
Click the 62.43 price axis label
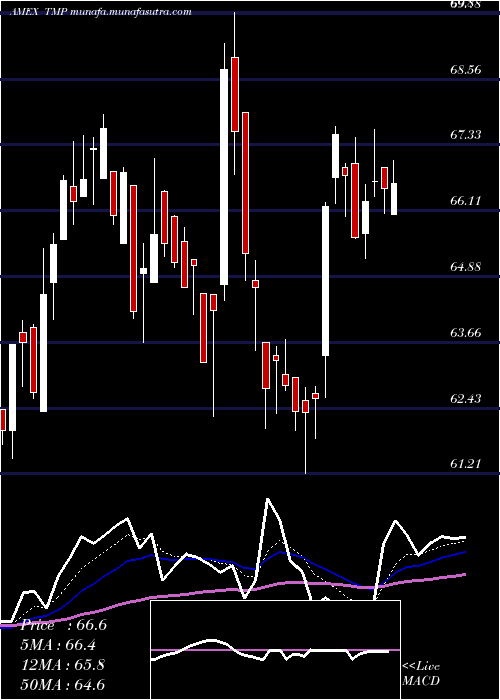point(466,398)
